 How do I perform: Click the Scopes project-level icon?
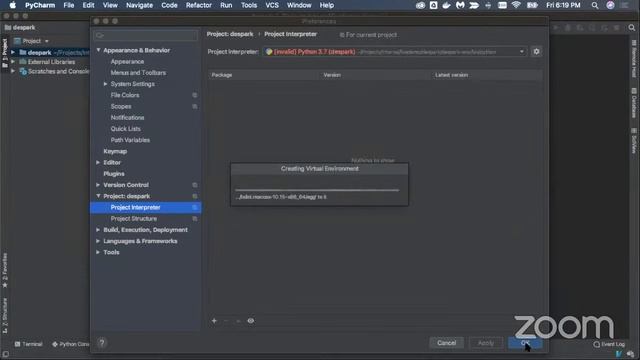coord(195,107)
